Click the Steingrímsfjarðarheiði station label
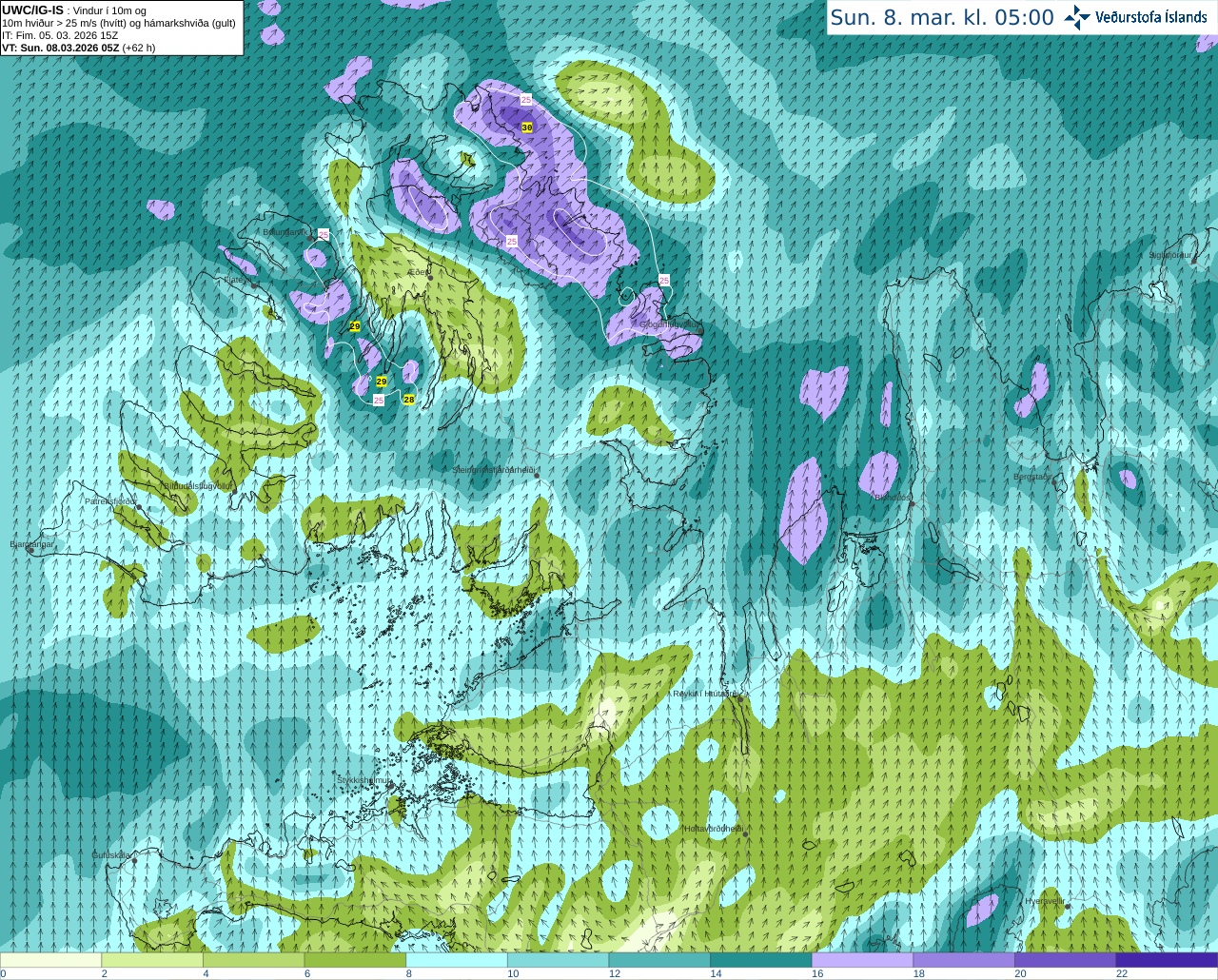This screenshot has width=1218, height=980. click(x=493, y=469)
